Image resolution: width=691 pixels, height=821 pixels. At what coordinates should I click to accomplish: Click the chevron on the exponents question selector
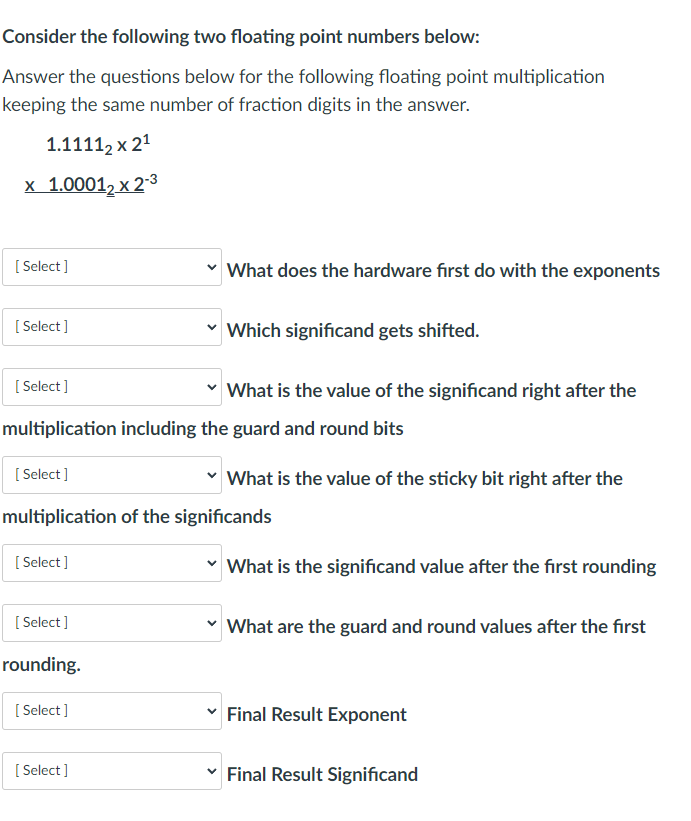click(x=210, y=266)
